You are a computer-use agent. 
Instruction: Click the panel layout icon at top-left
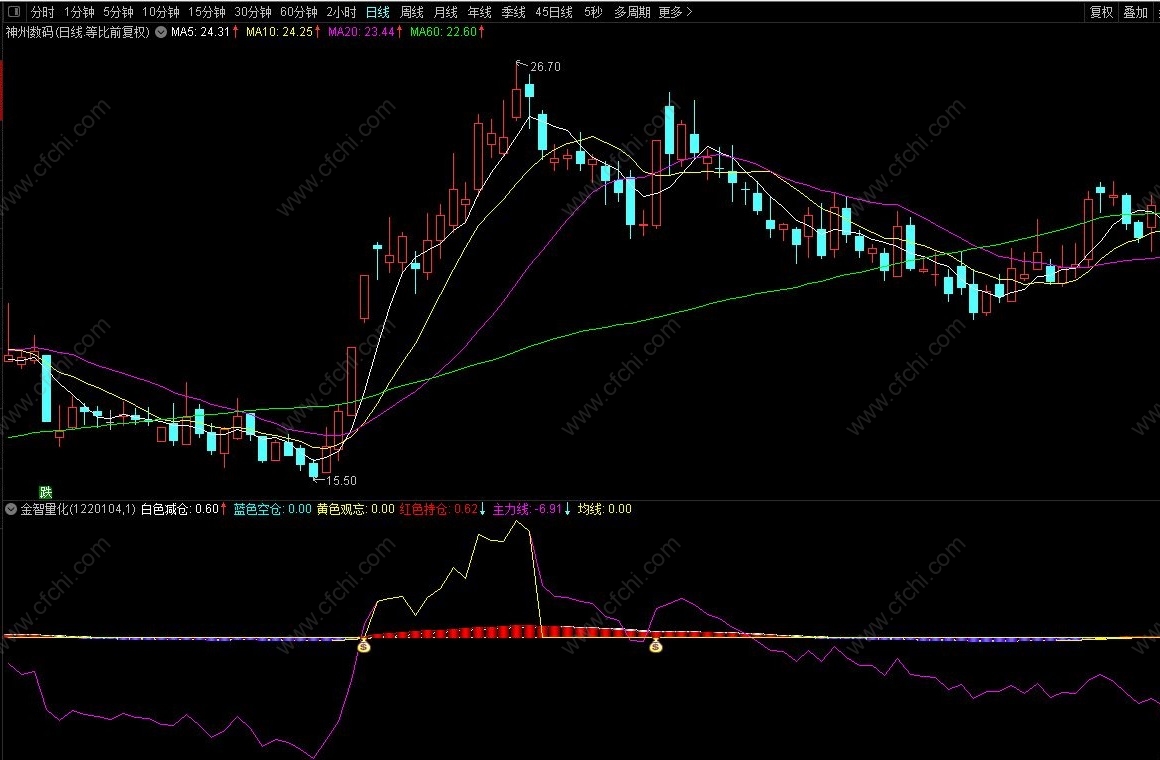coord(13,12)
